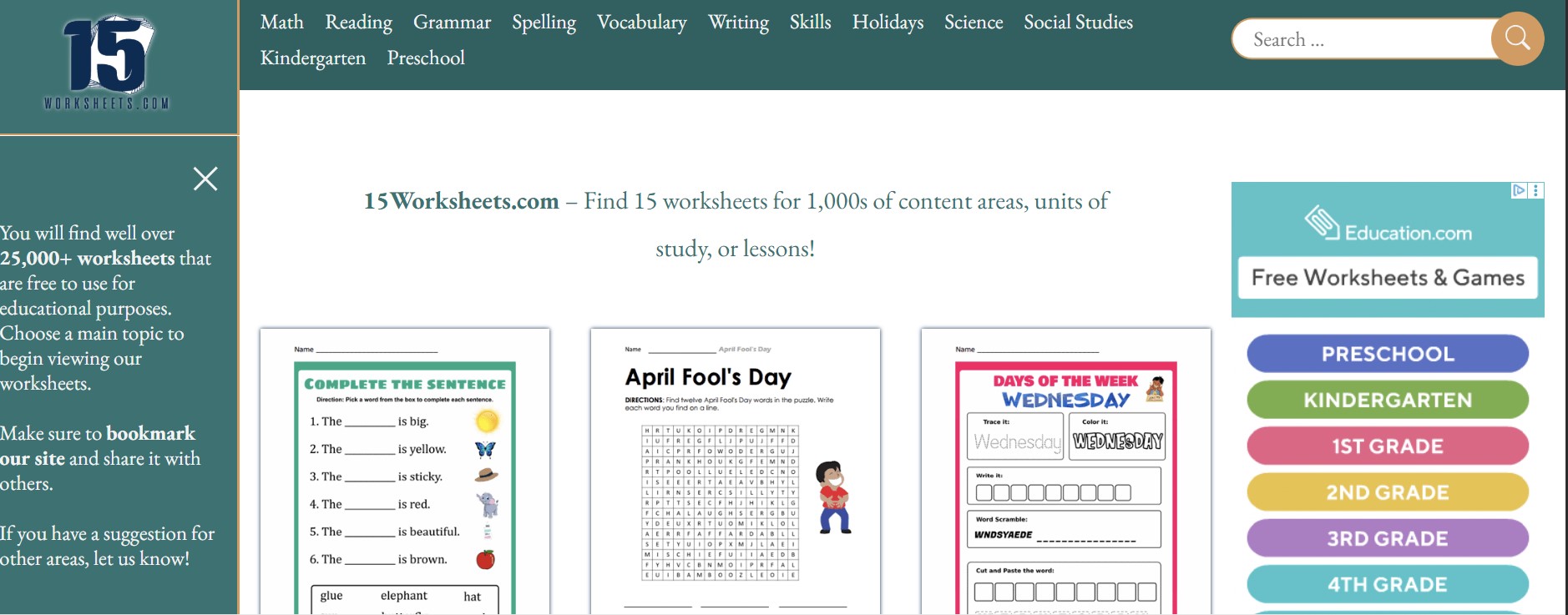Click the orange magnifying glass search button
The width and height of the screenshot is (1568, 615).
pos(1516,38)
